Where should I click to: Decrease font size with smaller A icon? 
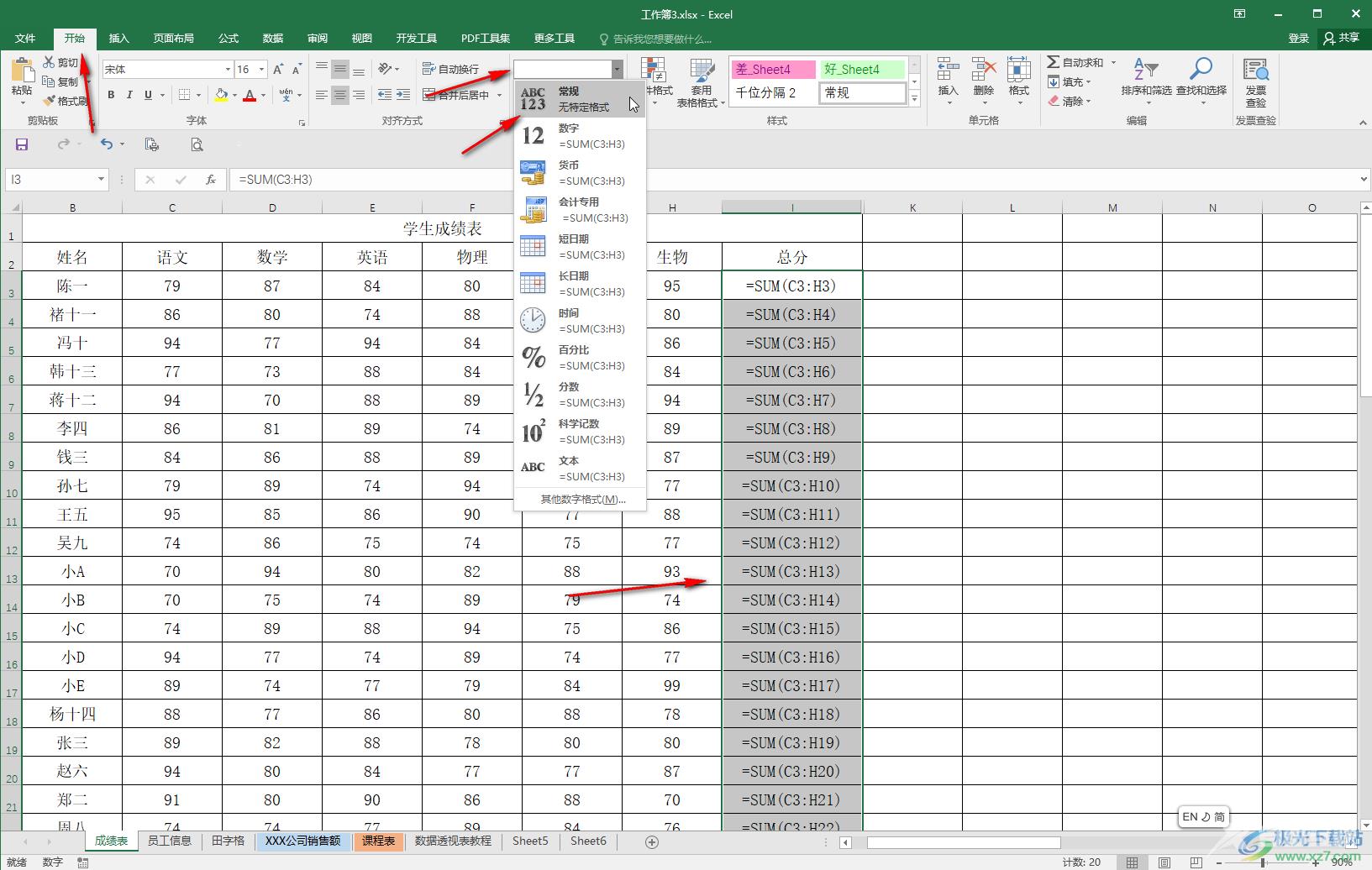click(297, 70)
